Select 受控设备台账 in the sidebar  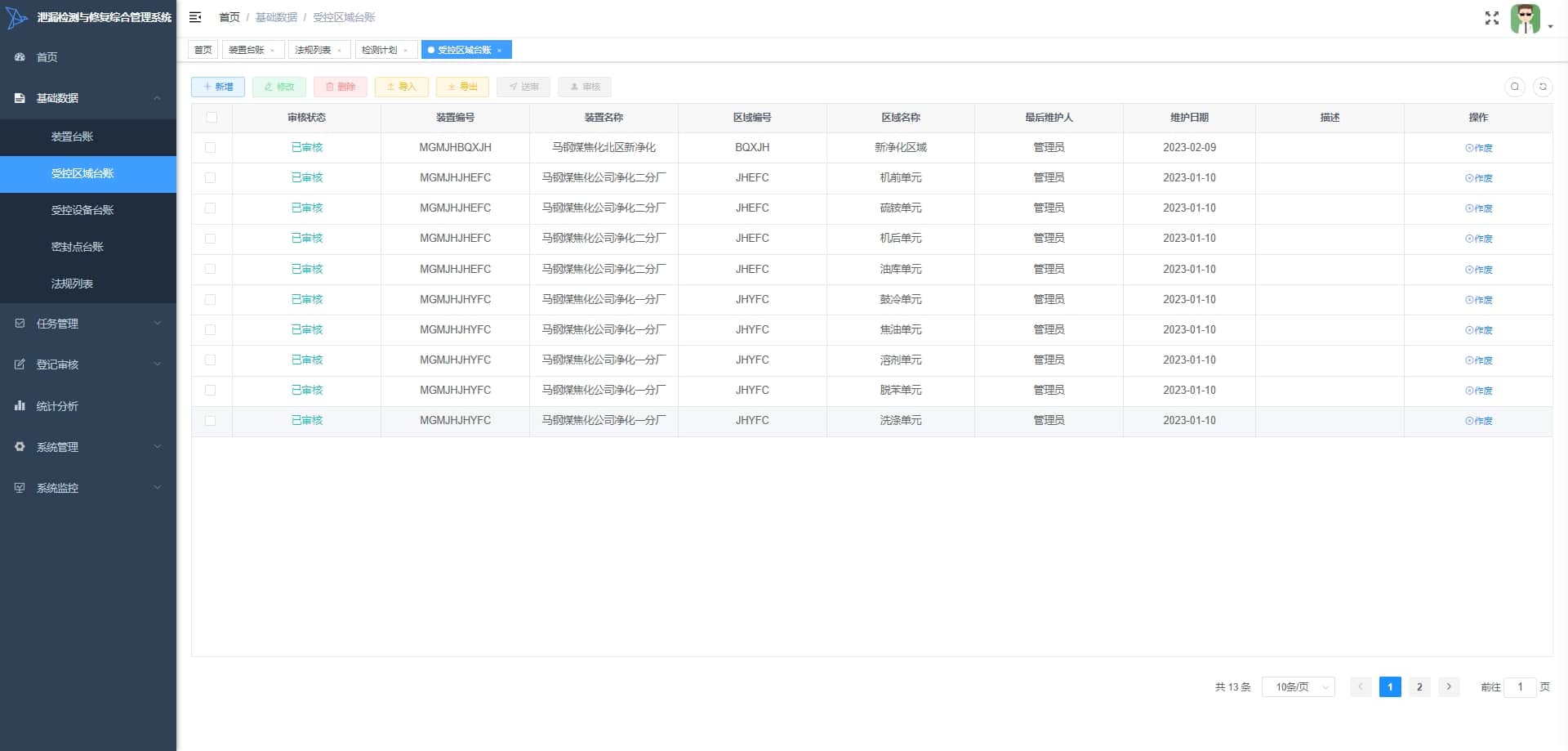[x=88, y=210]
